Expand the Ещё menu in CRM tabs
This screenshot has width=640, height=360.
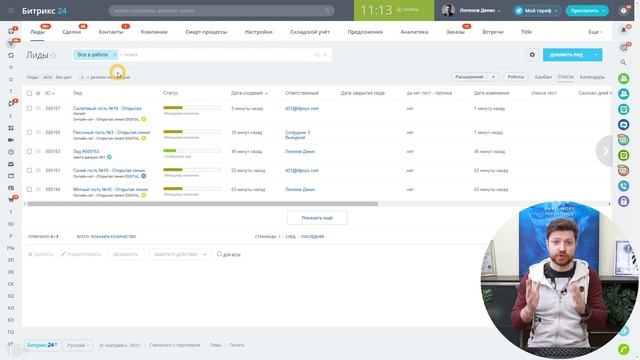point(595,32)
